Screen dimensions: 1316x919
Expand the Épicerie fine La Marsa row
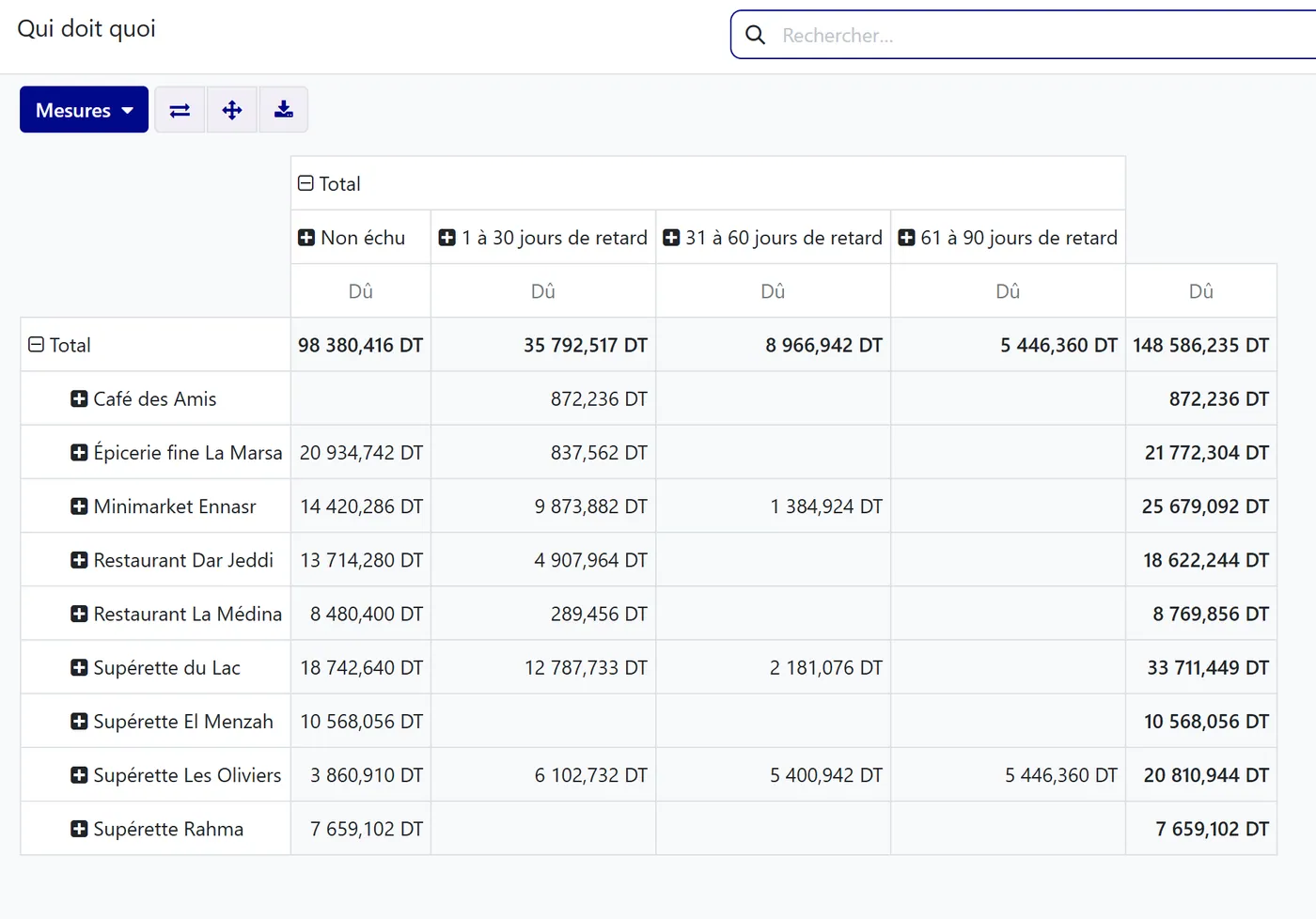[155, 452]
